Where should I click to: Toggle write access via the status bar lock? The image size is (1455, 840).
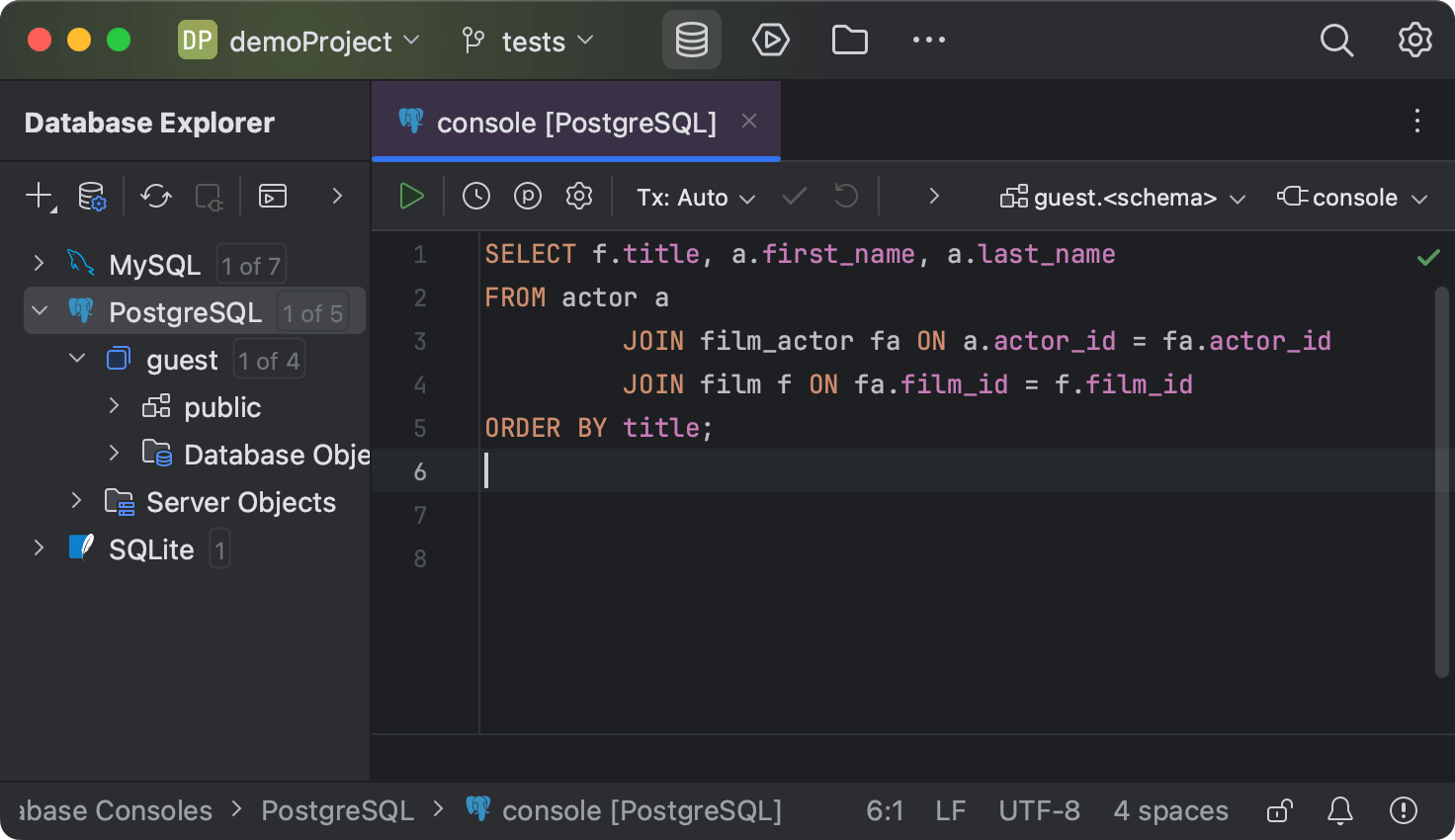pos(1278,810)
